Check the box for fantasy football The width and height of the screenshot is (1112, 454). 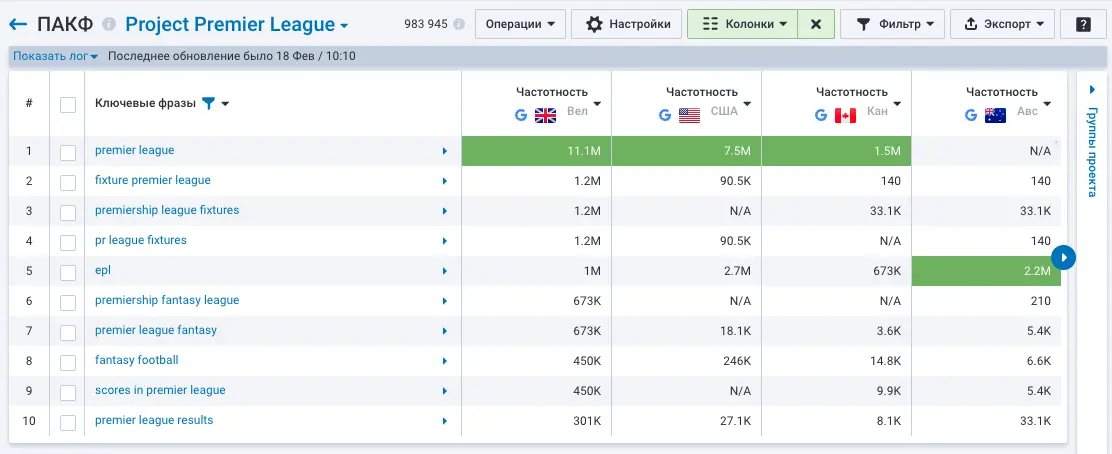68,362
